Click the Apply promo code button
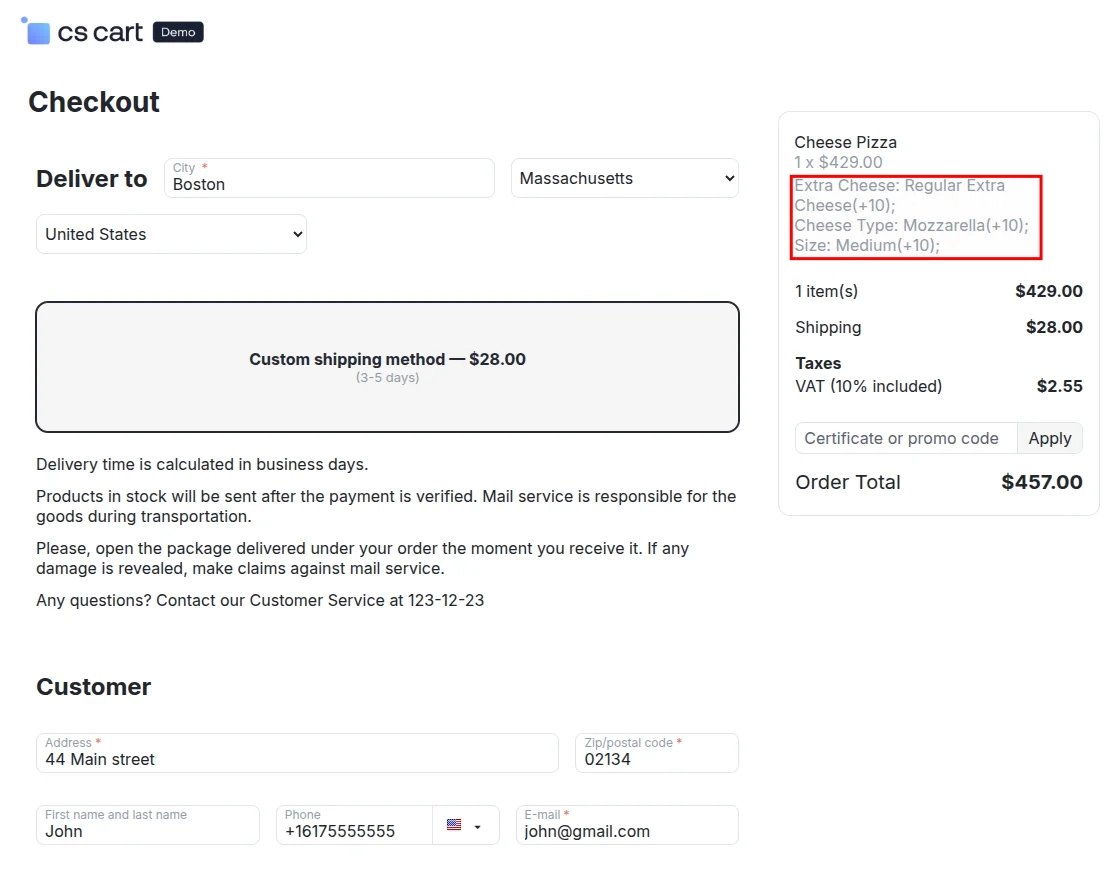The image size is (1120, 880). [1049, 438]
